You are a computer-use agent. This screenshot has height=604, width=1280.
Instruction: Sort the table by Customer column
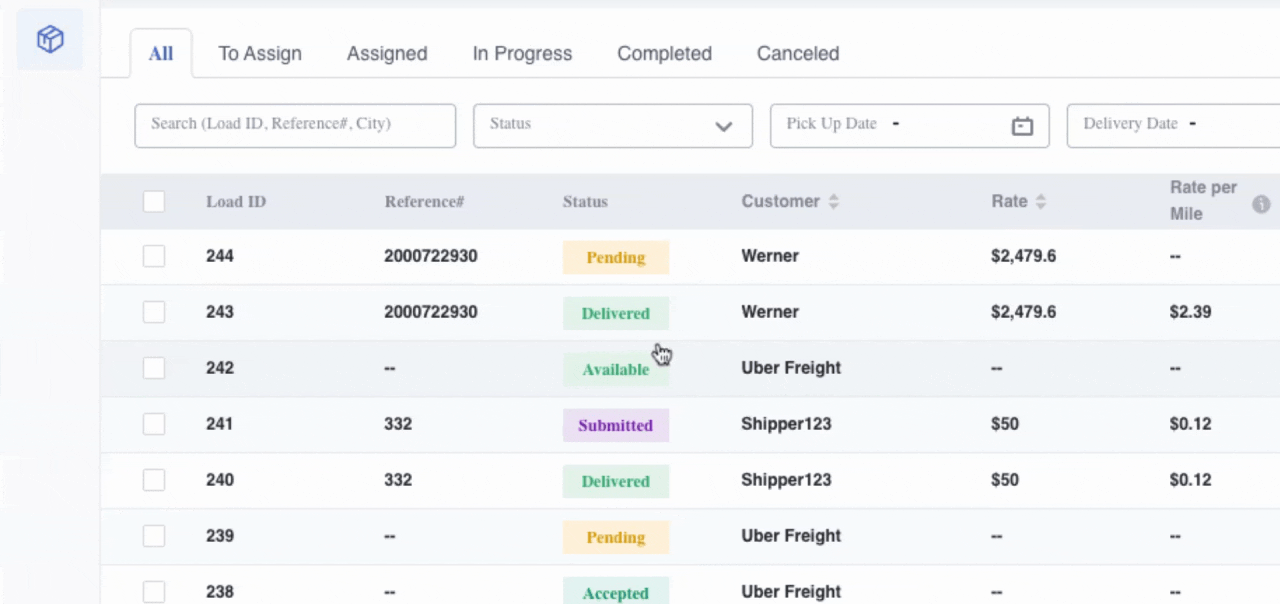coord(833,202)
